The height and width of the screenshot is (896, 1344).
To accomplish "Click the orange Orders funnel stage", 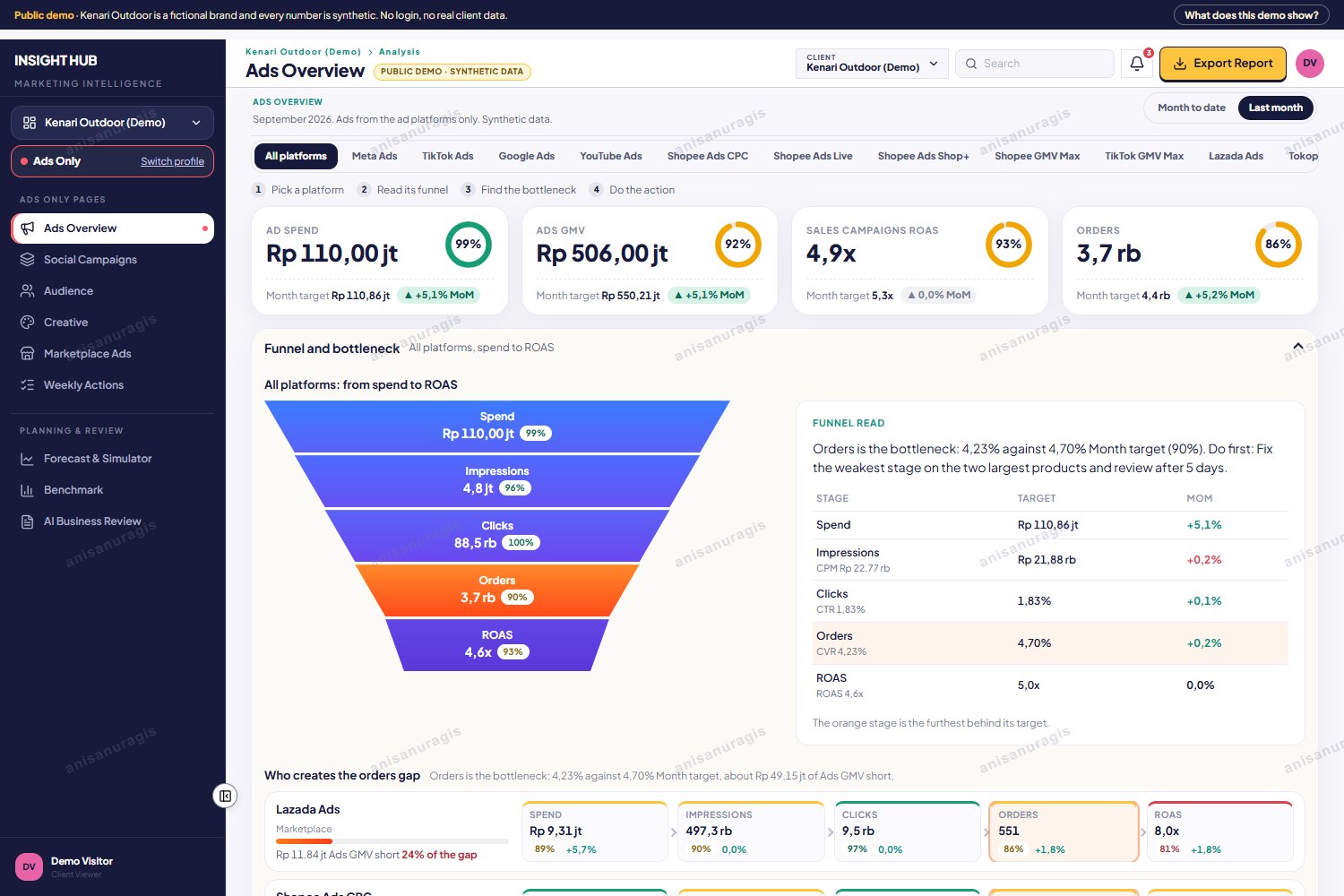I will (x=497, y=590).
